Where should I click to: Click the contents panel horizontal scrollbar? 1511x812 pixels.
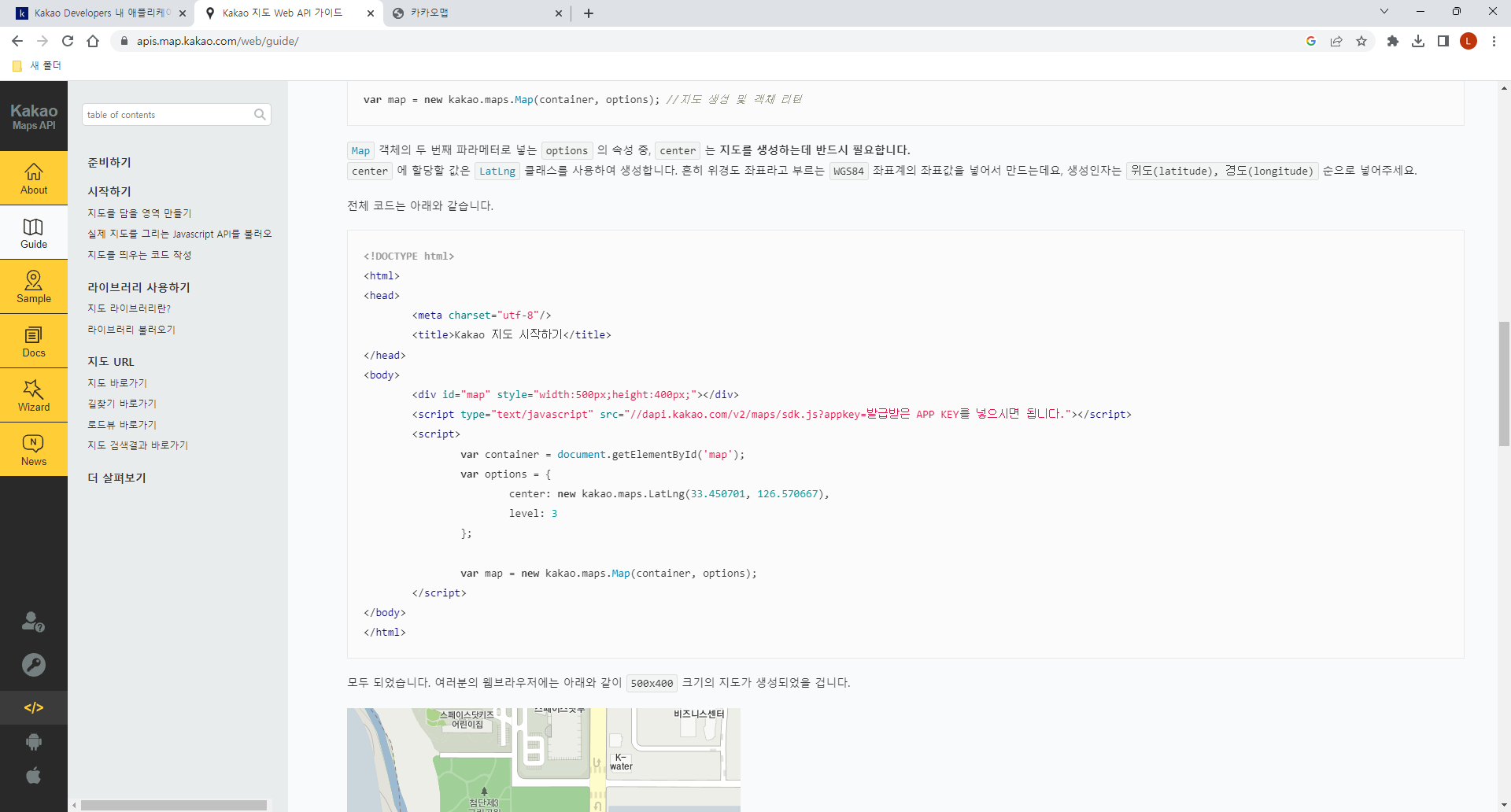point(173,805)
